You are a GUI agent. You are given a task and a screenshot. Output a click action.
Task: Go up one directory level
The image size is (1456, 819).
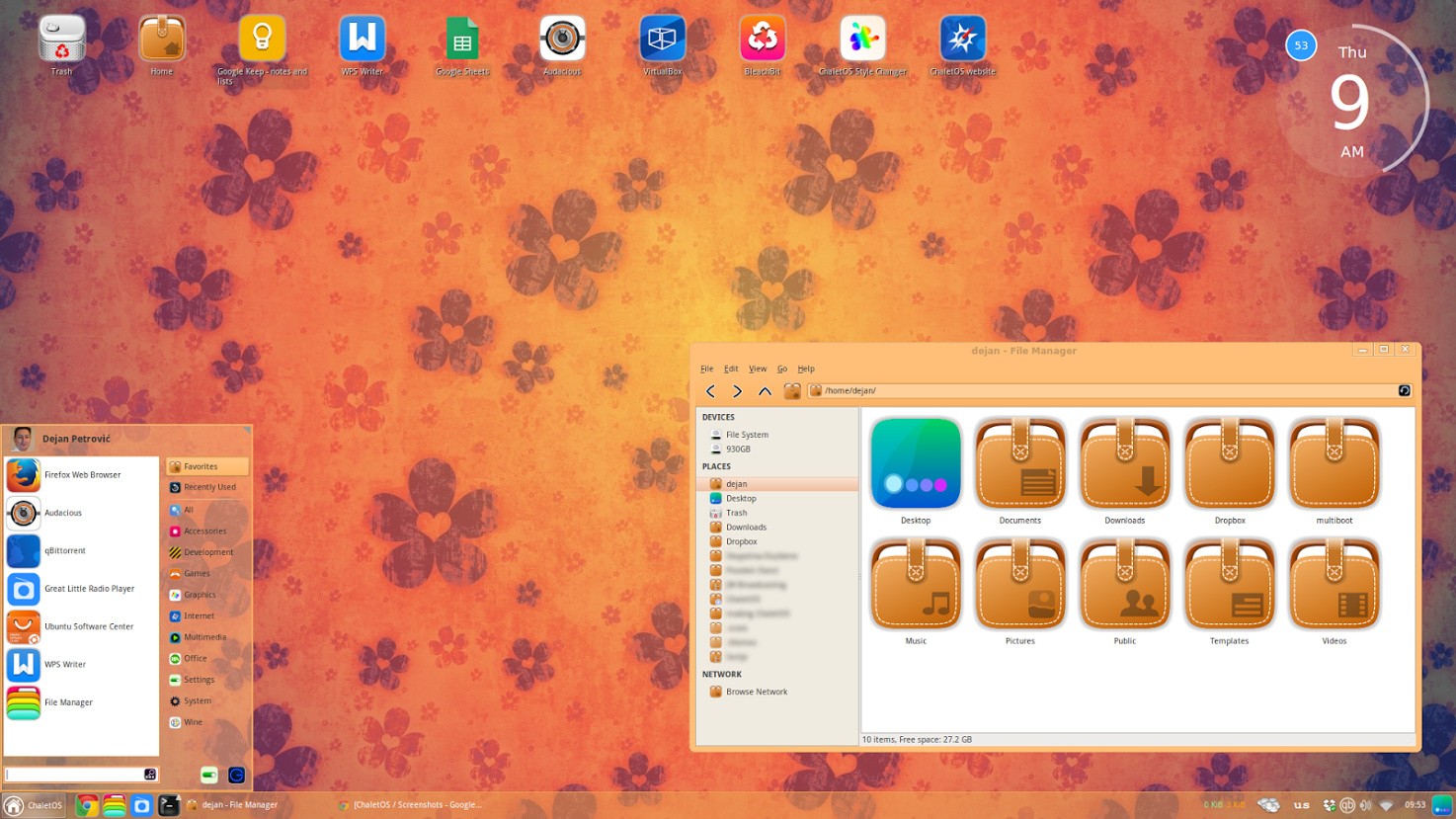(x=765, y=390)
